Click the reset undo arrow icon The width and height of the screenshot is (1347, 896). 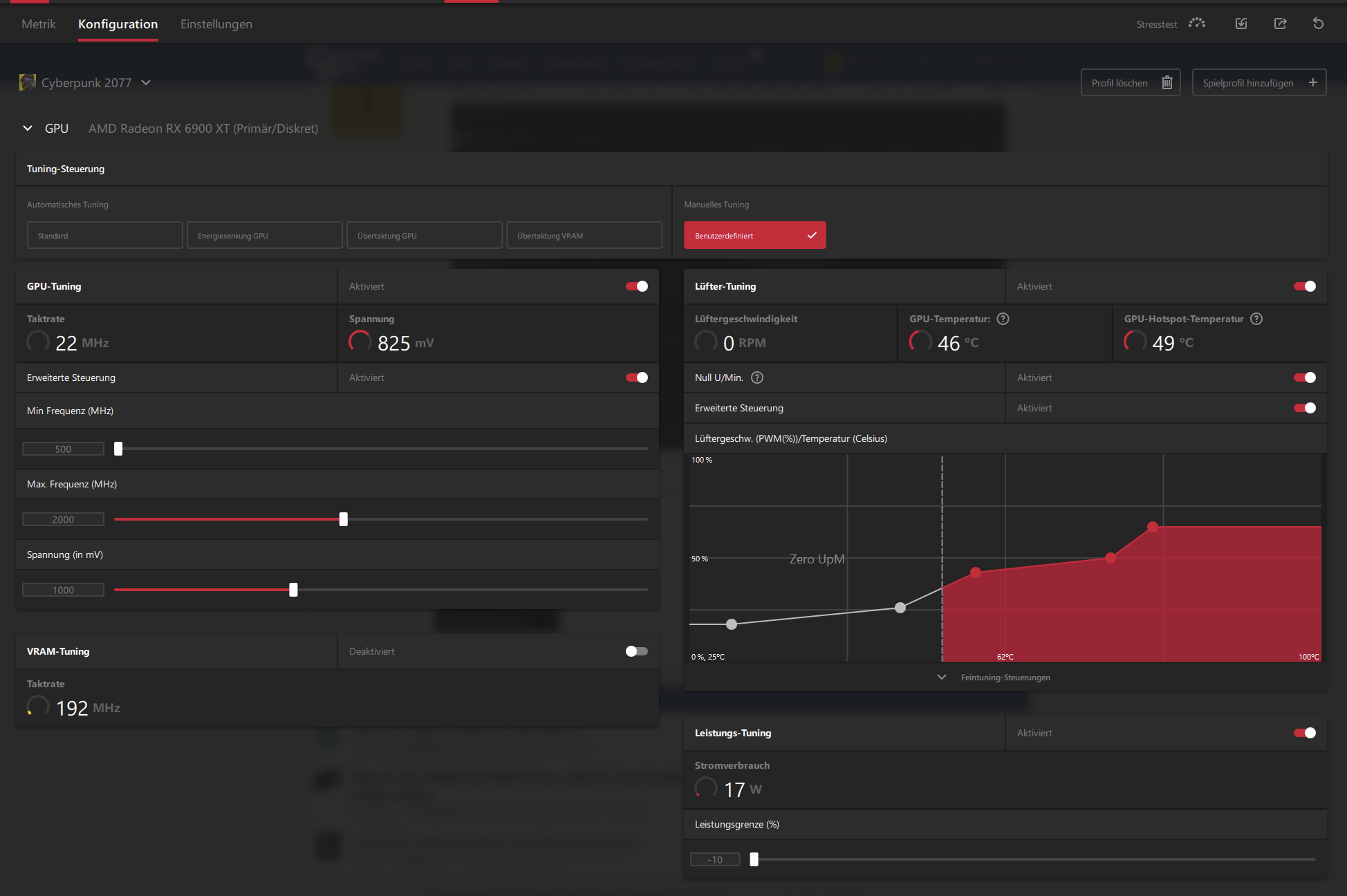point(1318,24)
